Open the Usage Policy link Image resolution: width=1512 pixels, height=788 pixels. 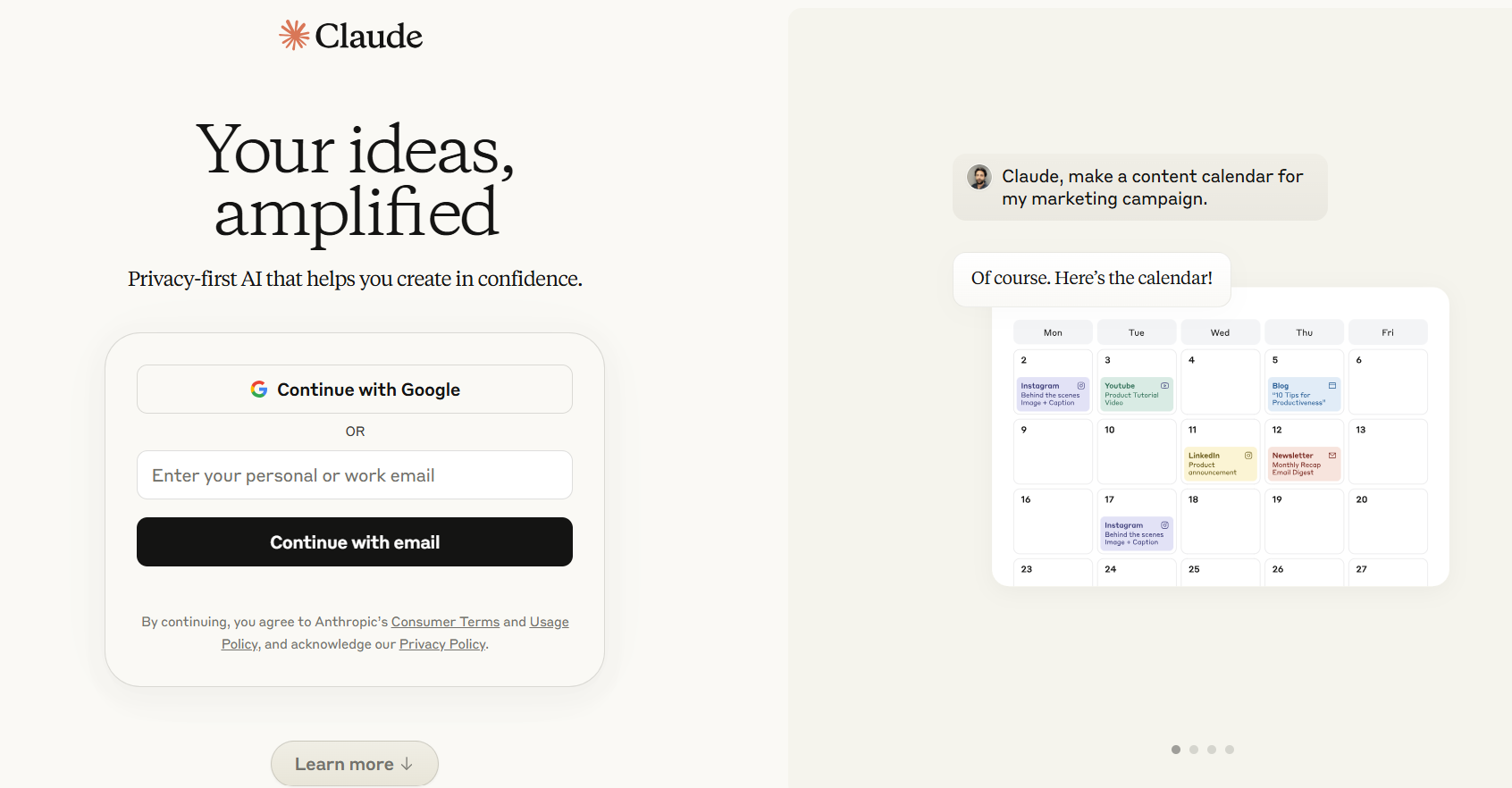click(550, 622)
